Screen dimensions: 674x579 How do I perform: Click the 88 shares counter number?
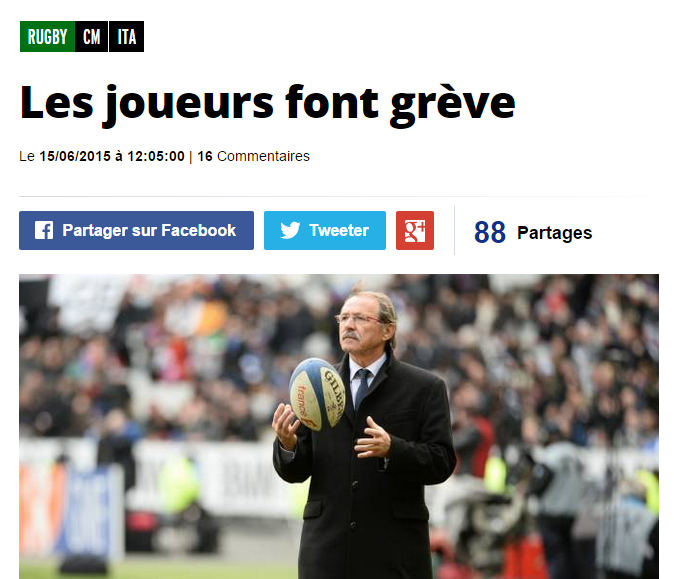tap(490, 232)
